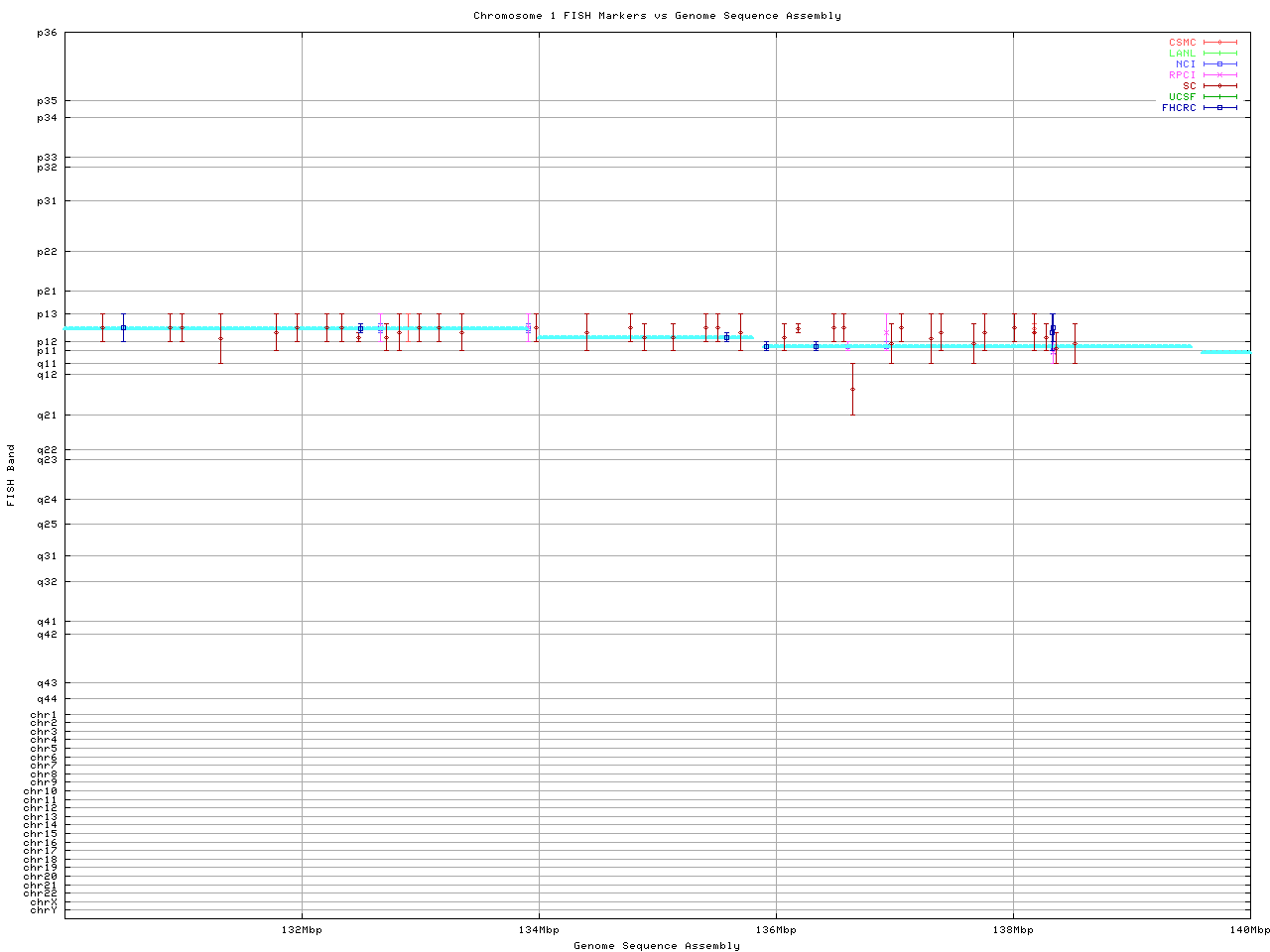Image resolution: width=1270 pixels, height=952 pixels.
Task: Click the SC dark red legend marker
Action: click(1219, 86)
